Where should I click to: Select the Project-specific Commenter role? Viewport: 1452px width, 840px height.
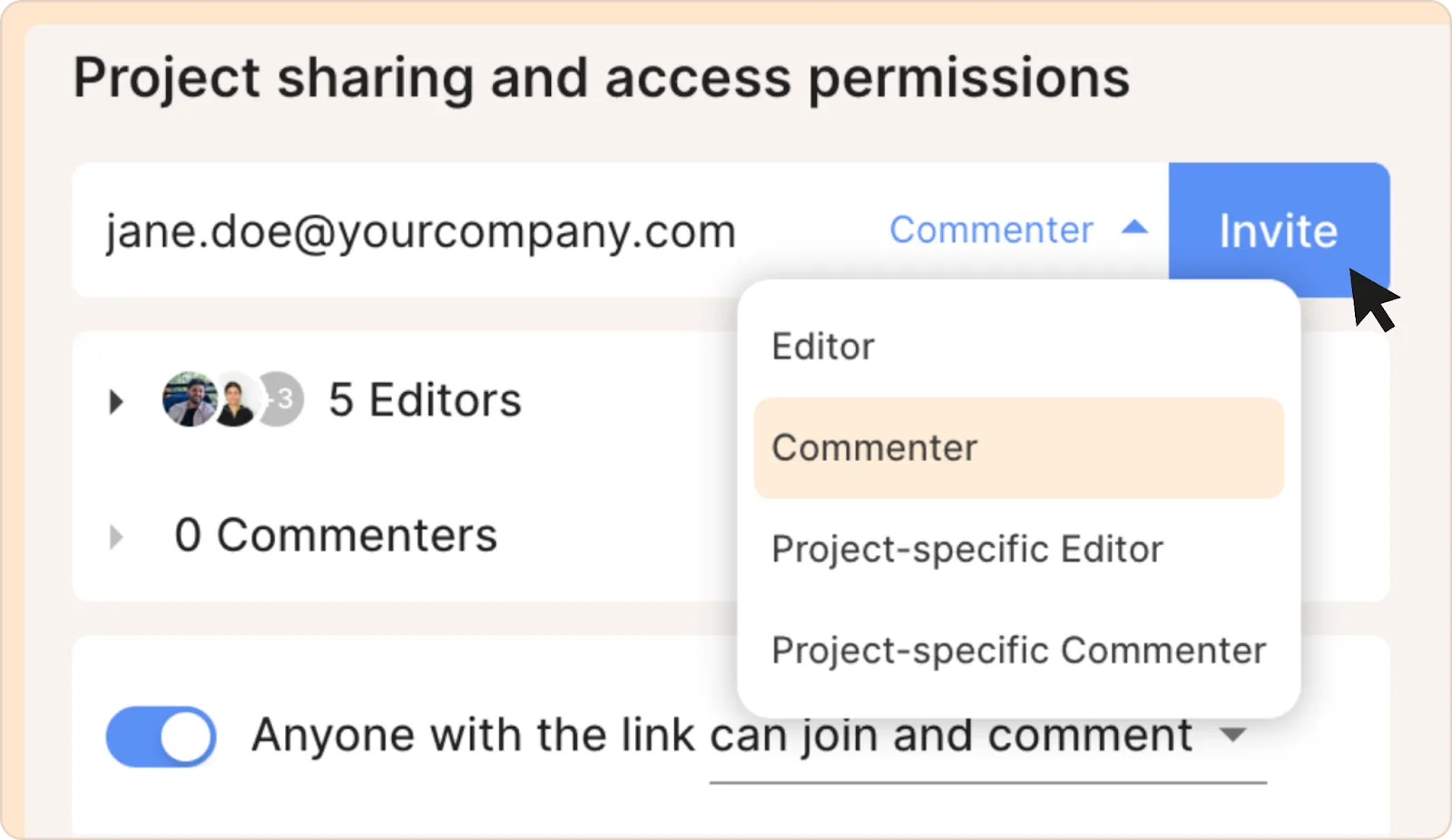(x=1018, y=650)
